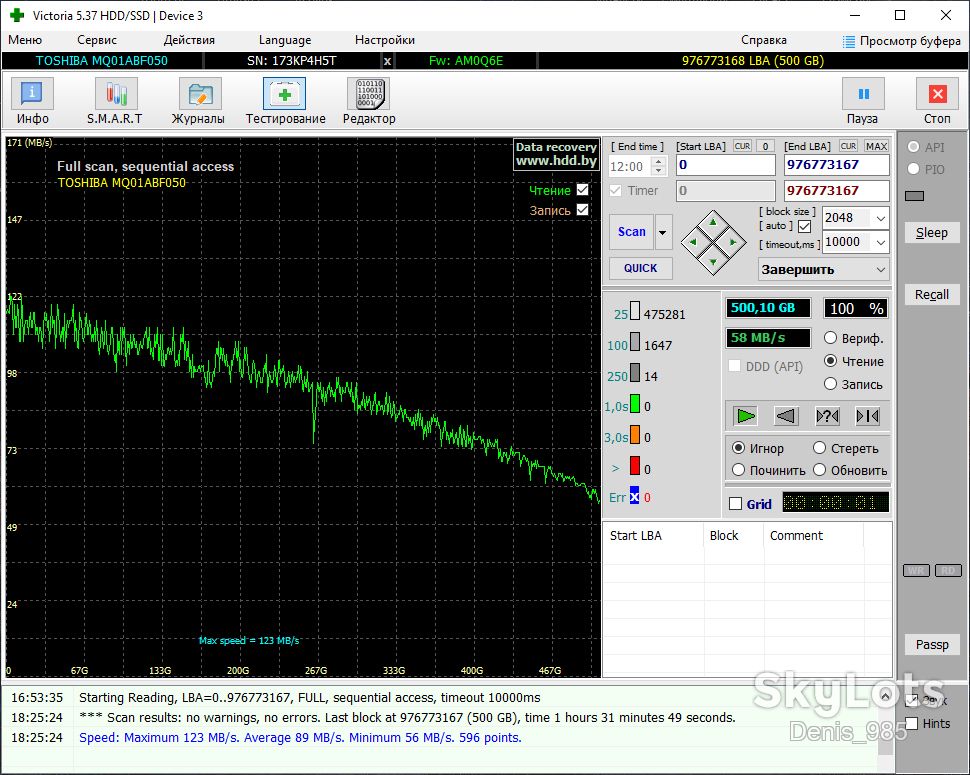Toggle the Grid checkbox
970x775 pixels.
pyautogui.click(x=736, y=503)
